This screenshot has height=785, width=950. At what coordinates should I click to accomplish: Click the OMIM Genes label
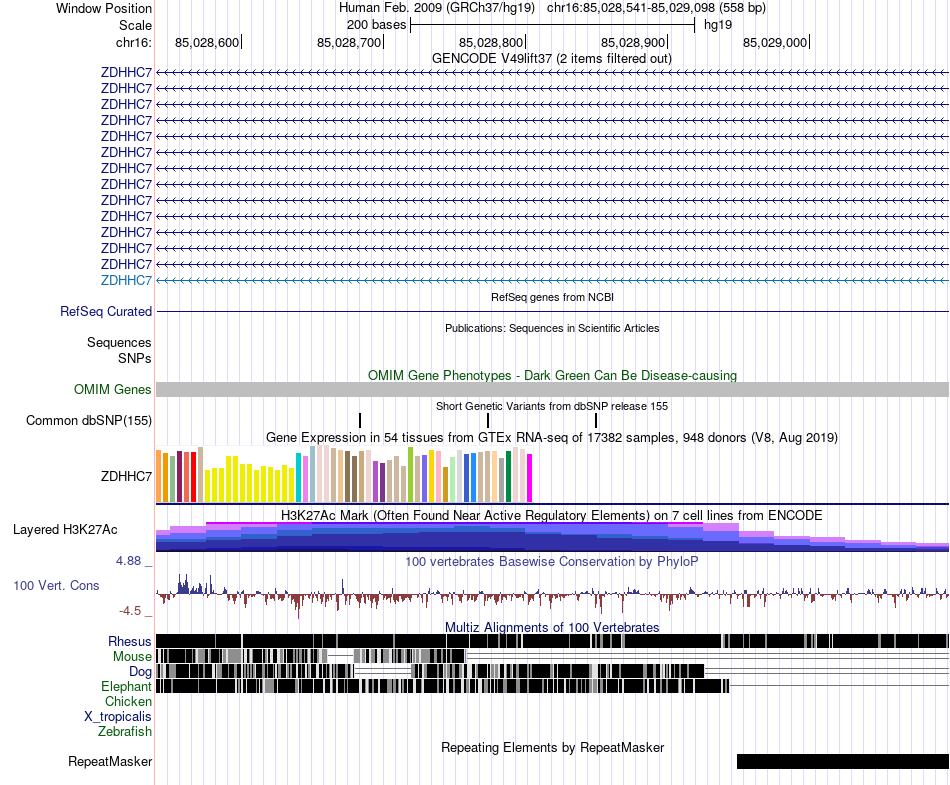(x=112, y=389)
